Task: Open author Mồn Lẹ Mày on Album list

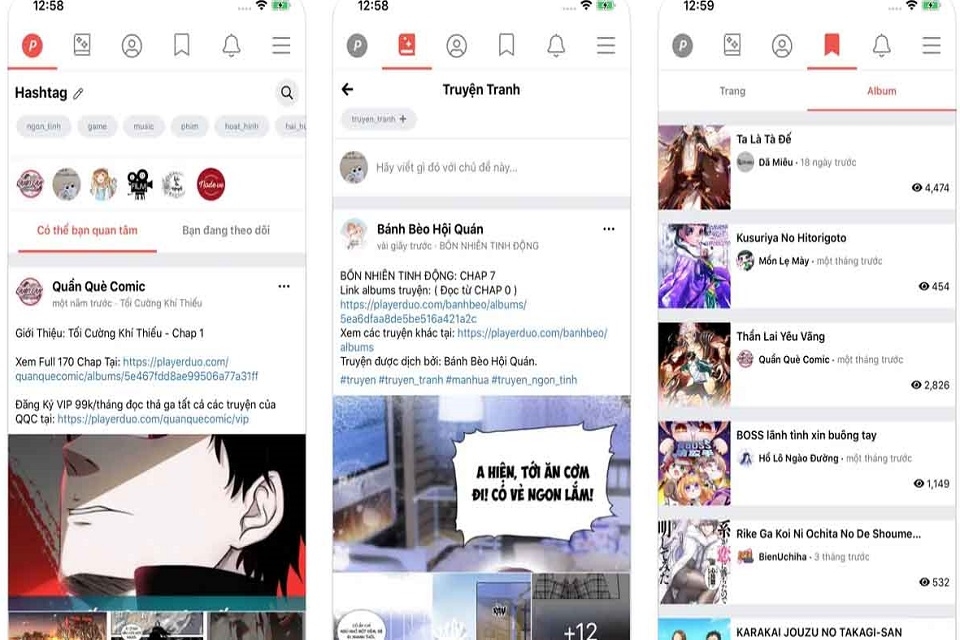Action: point(783,261)
